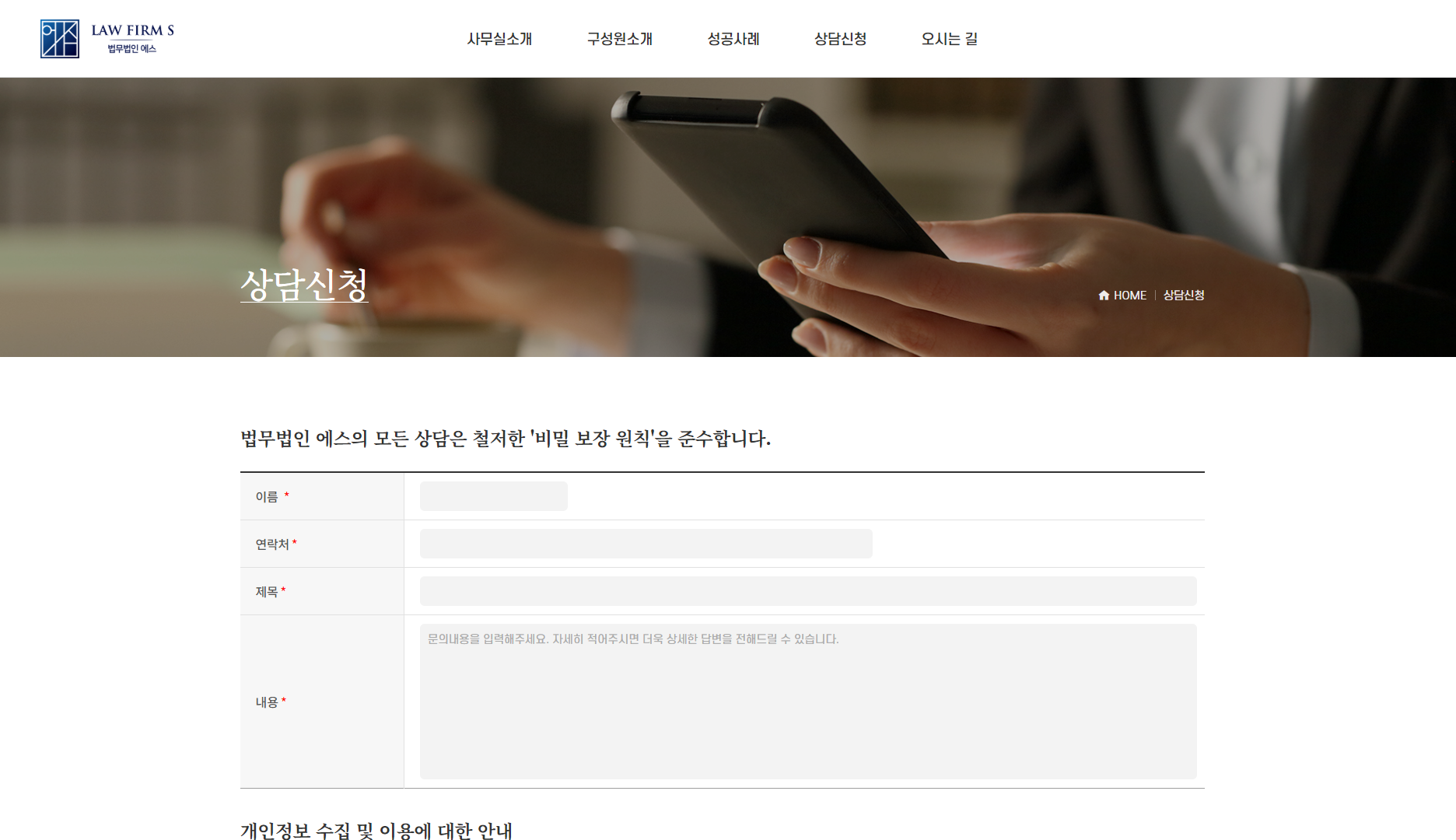Click the home icon in the breadcrumb
This screenshot has width=1456, height=840.
click(x=1104, y=296)
